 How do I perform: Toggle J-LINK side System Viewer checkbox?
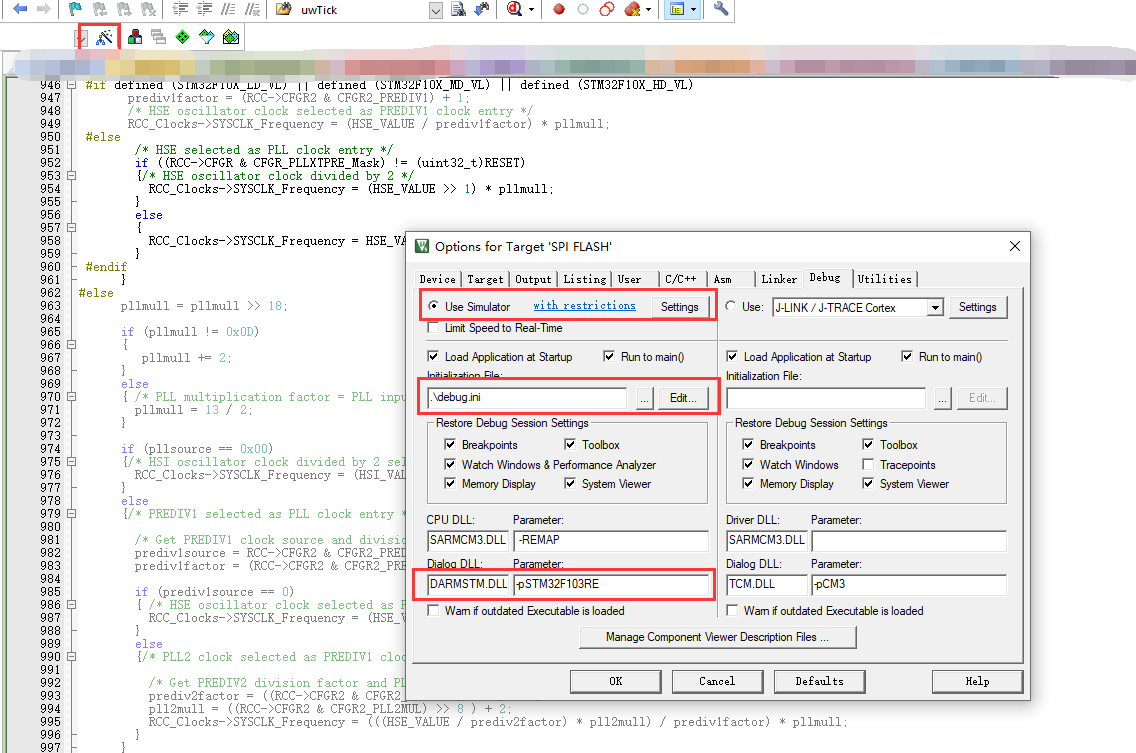click(x=868, y=483)
